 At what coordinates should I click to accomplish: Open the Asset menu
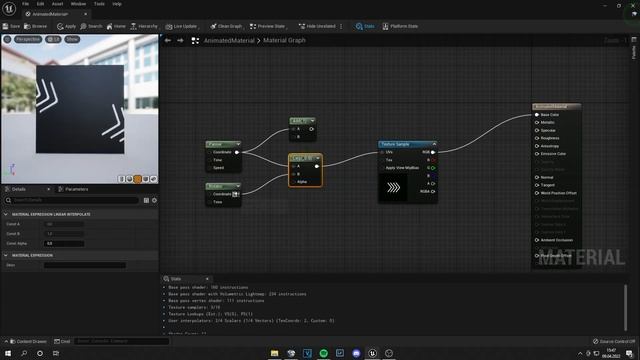(57, 4)
